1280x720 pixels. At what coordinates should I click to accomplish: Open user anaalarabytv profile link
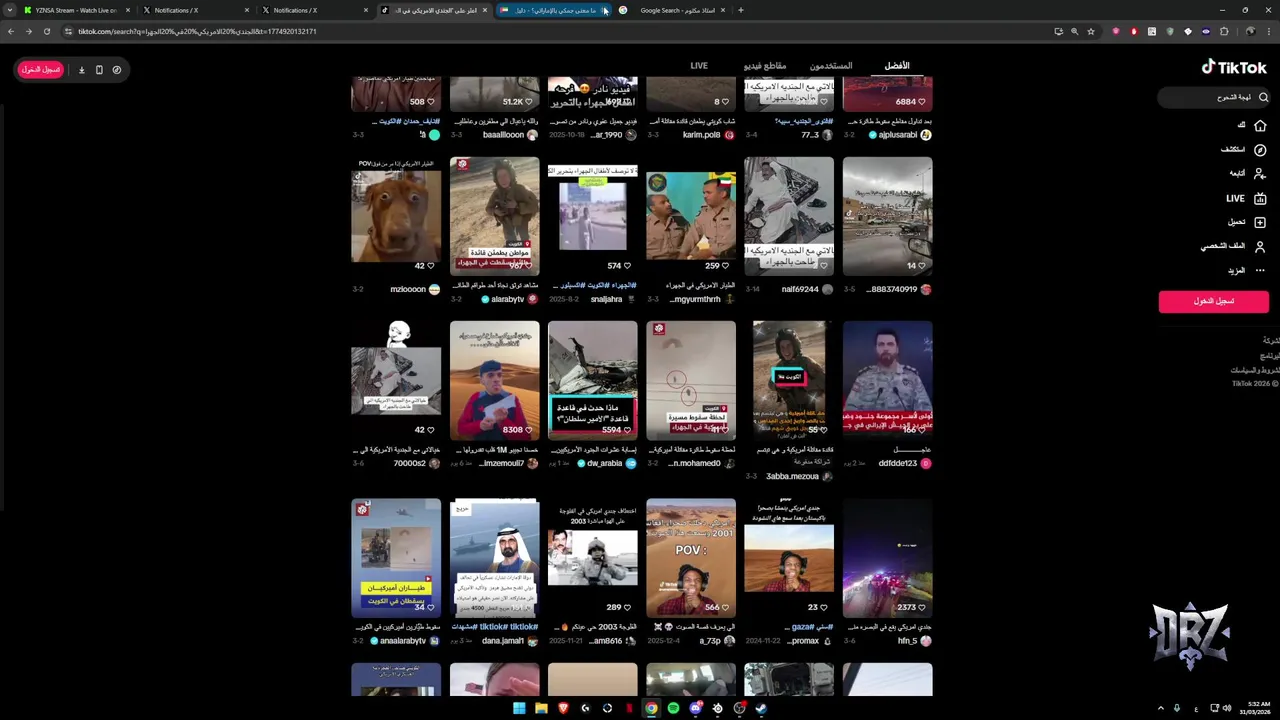coord(403,641)
